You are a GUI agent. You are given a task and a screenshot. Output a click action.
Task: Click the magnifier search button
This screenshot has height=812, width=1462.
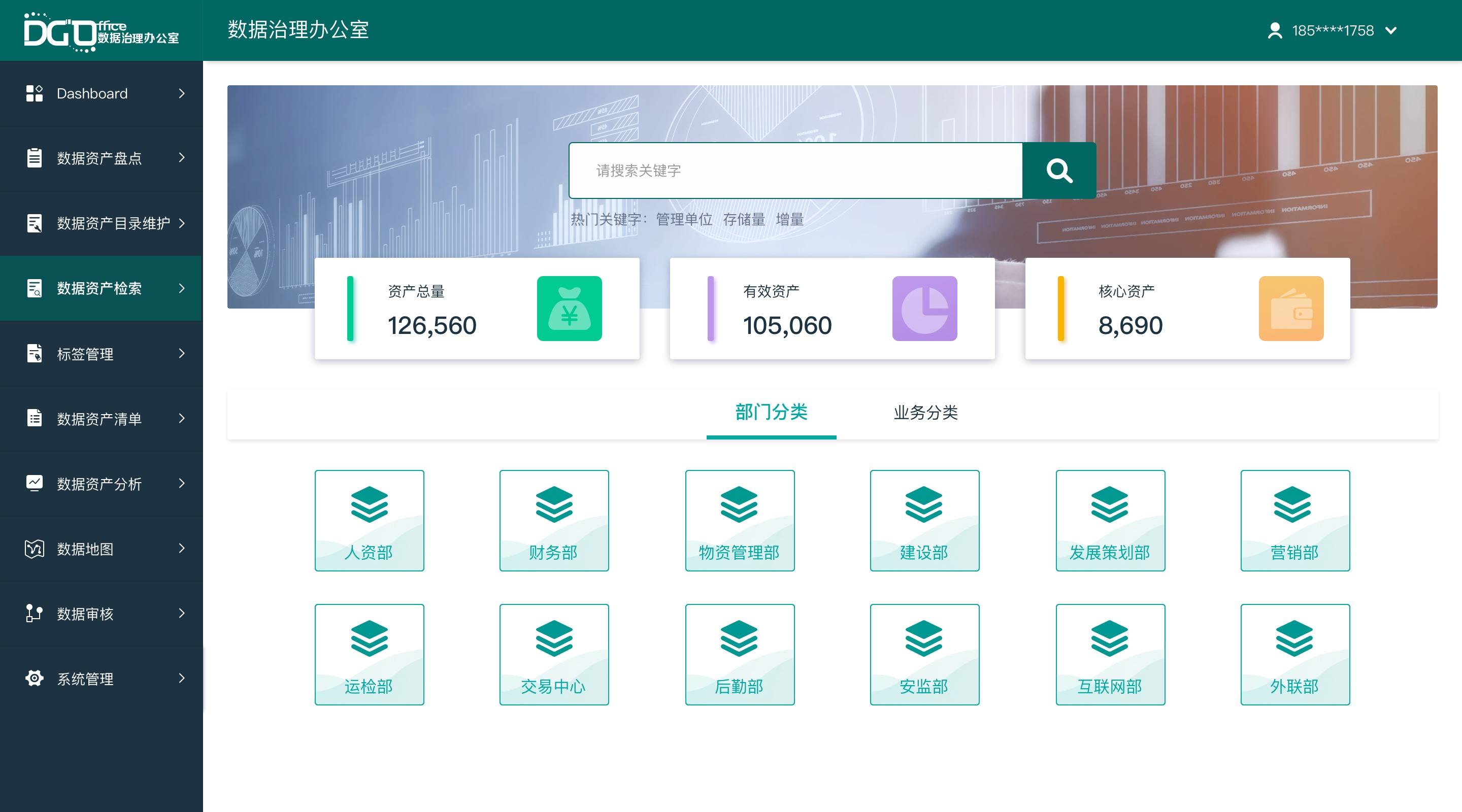point(1059,170)
